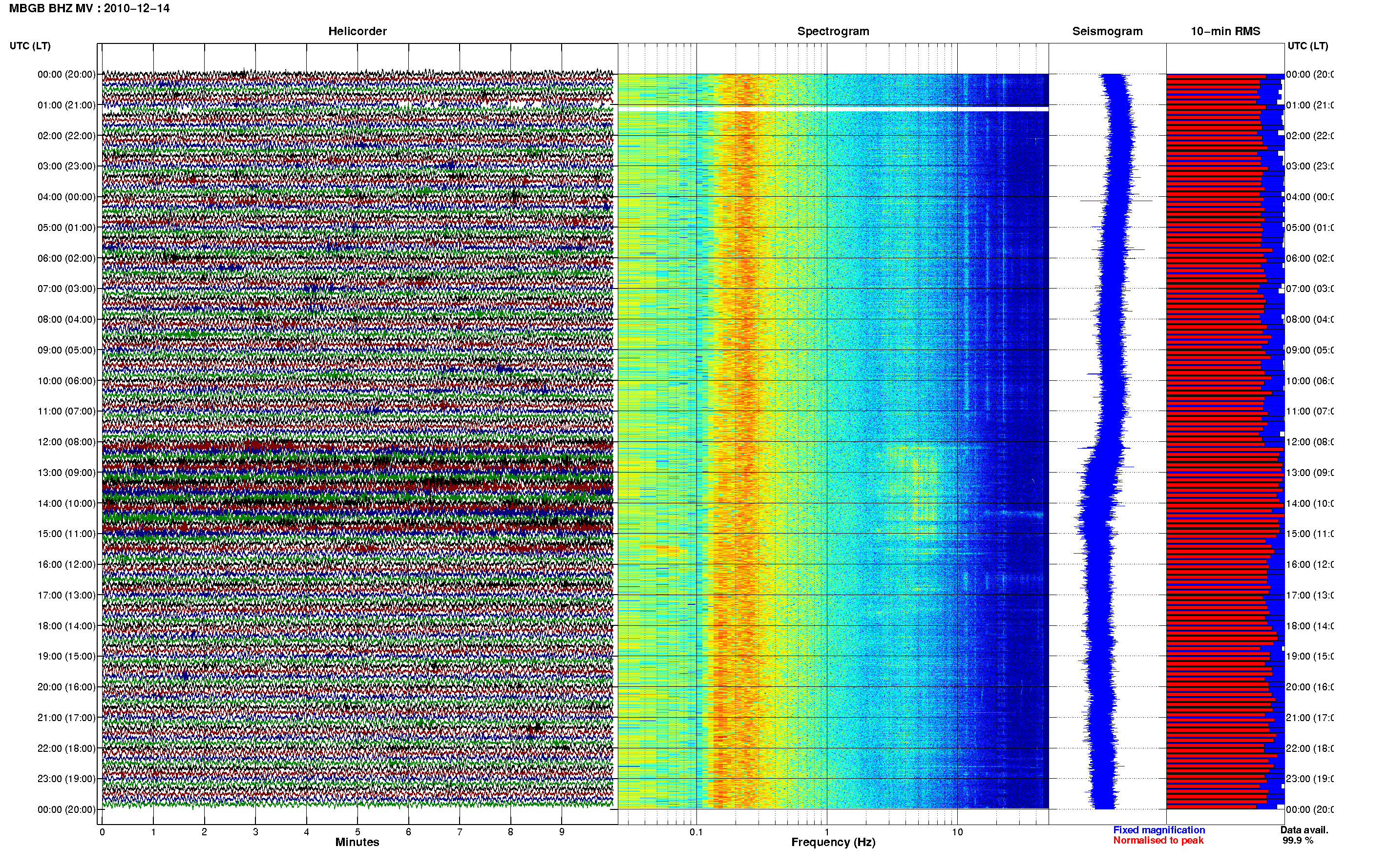The width and height of the screenshot is (1389, 868).
Task: Click the 'Normalised to peak' legend text
Action: [1158, 841]
